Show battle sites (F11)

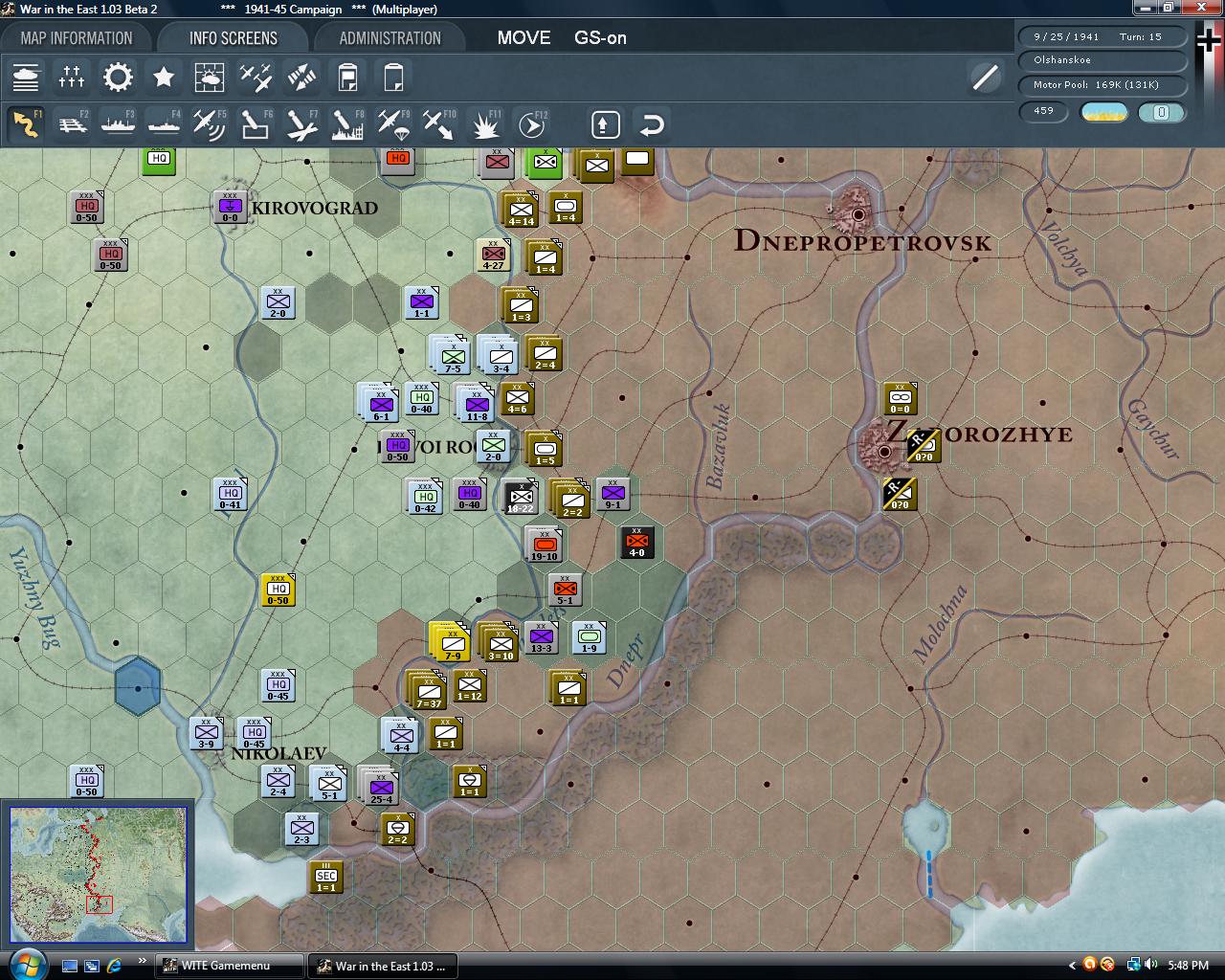[x=485, y=124]
